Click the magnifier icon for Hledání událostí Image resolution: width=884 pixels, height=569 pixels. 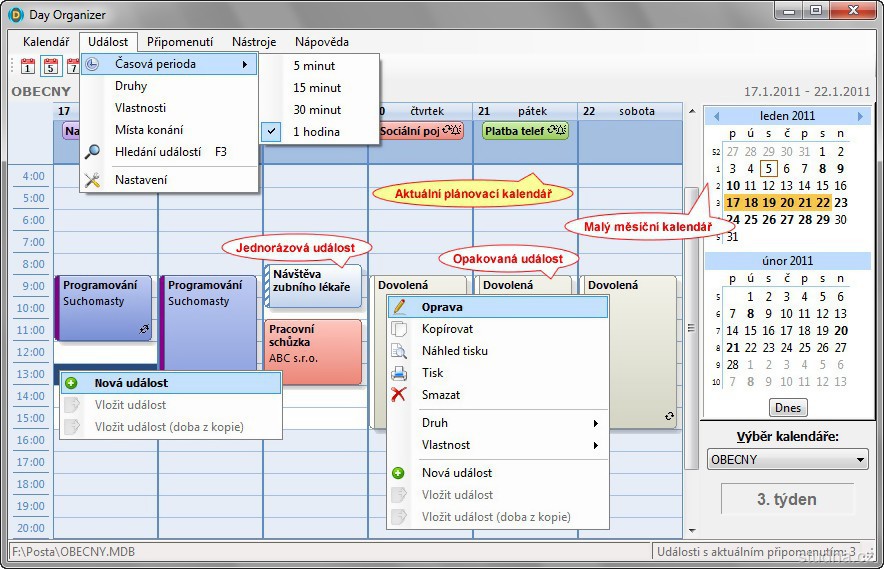(92, 152)
